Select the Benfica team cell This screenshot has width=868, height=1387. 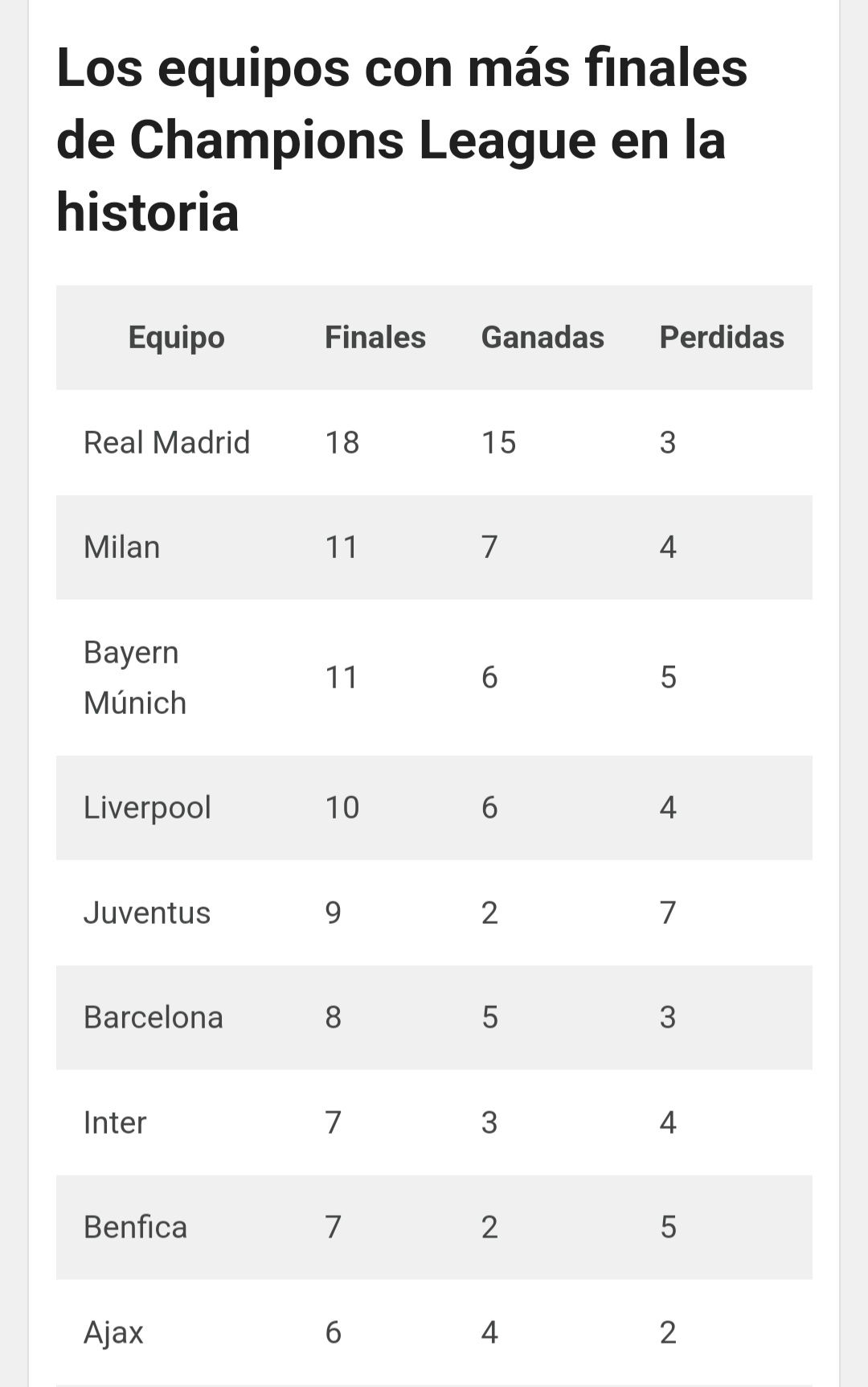(x=135, y=1228)
